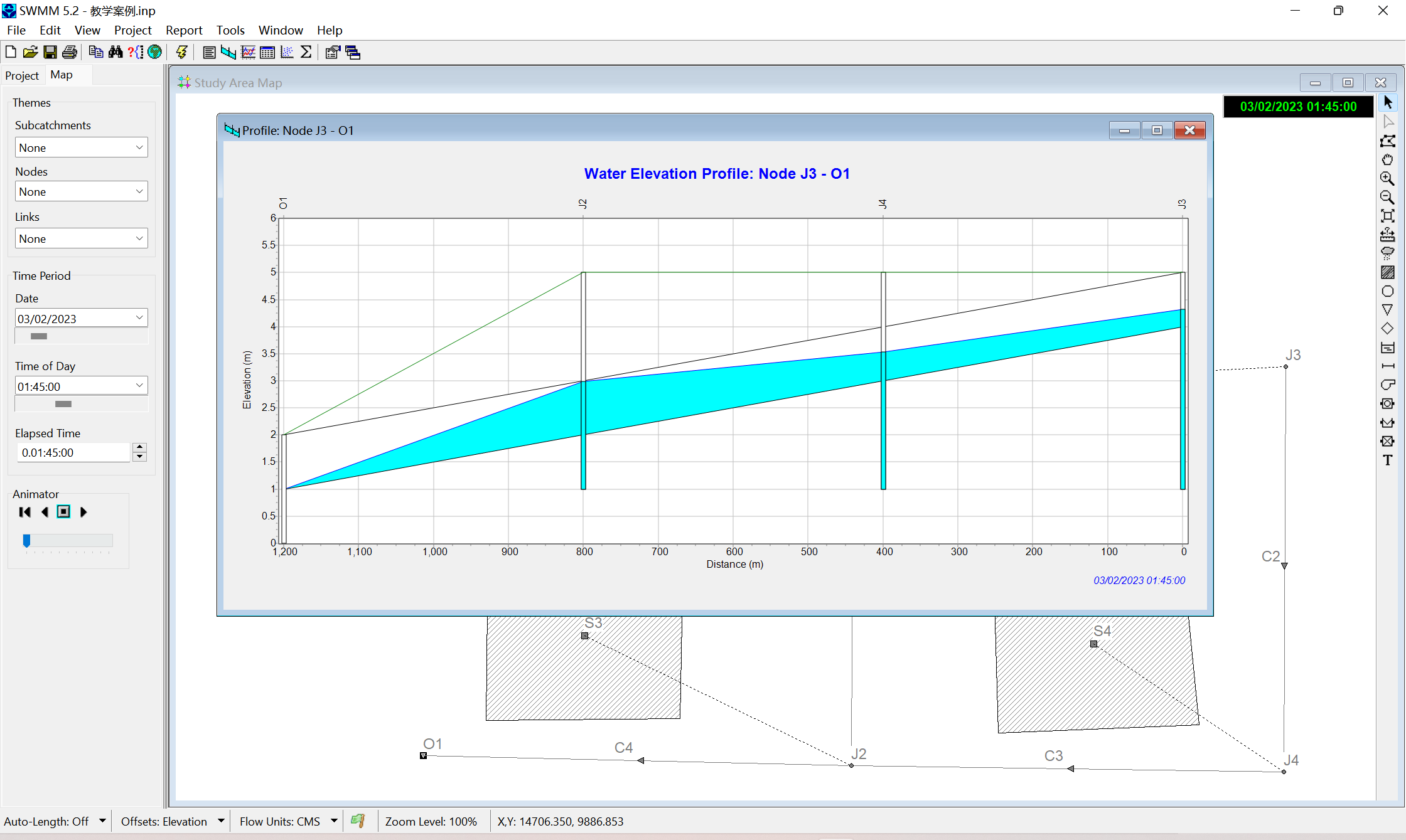1406x840 pixels.
Task: Switch to the Project tab
Action: [22, 75]
